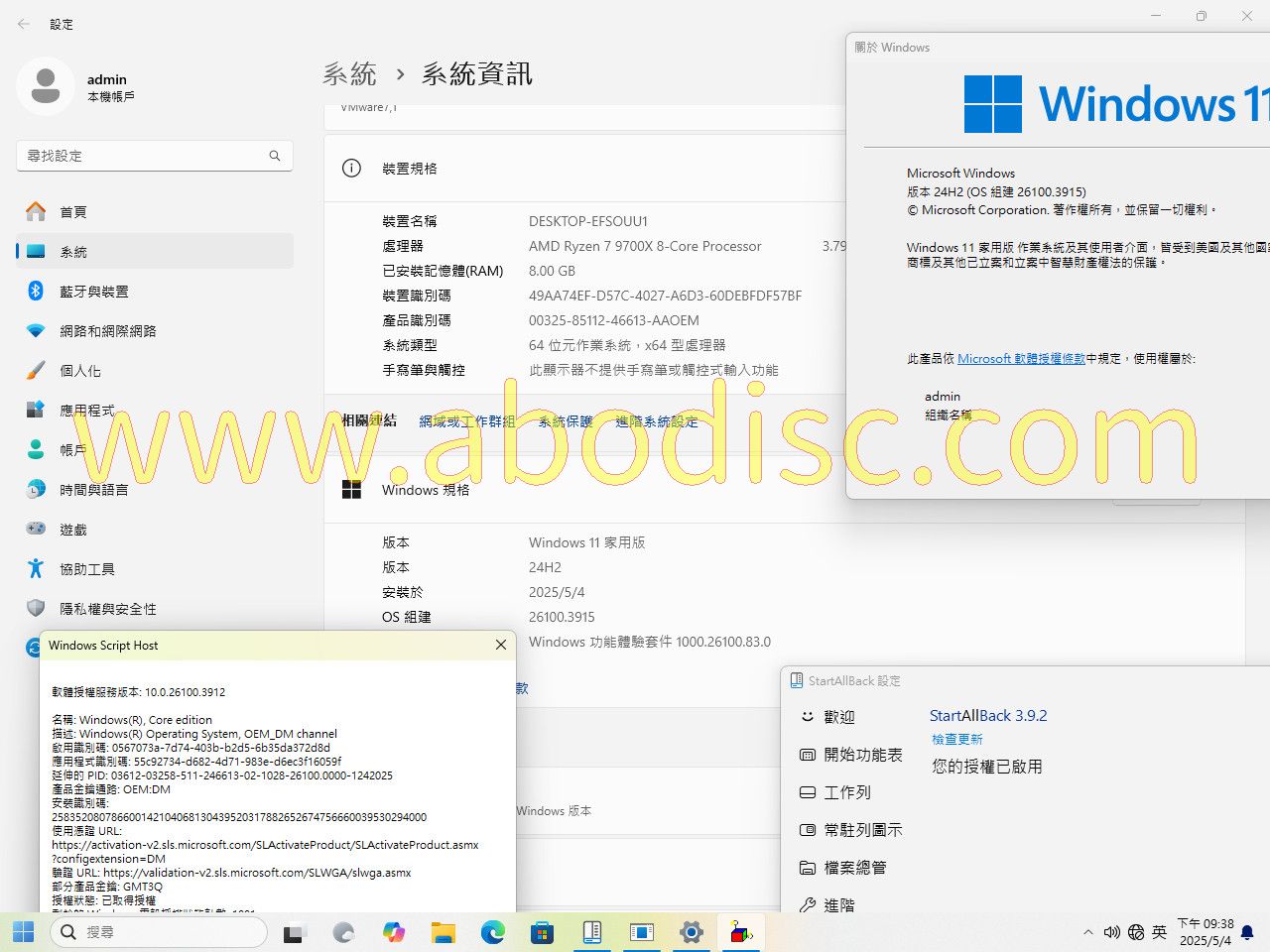This screenshot has height=952, width=1270.
Task: Select installed RAM value 8.00 GB
Action: point(552,271)
